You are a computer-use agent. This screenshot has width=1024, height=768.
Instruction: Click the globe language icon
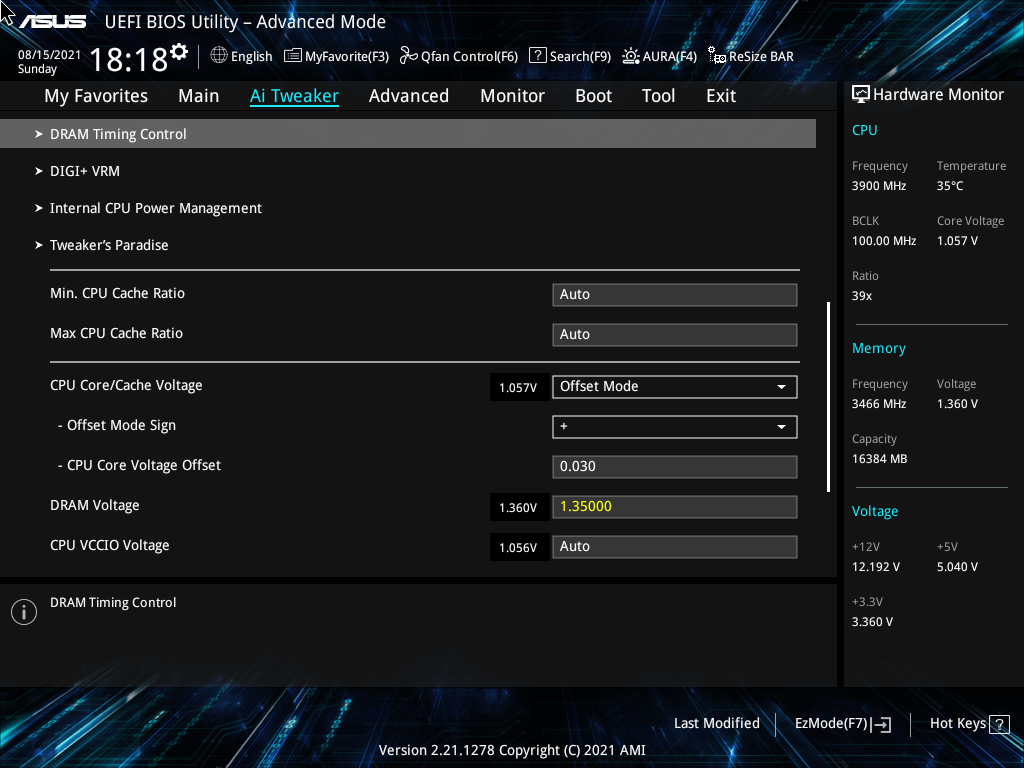(x=219, y=56)
